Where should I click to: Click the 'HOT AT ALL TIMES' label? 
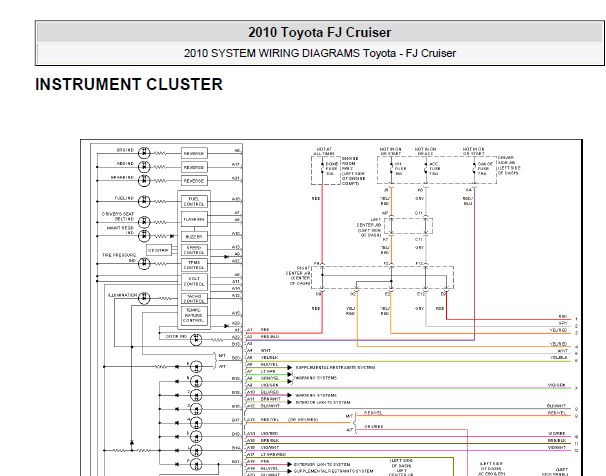(x=324, y=151)
